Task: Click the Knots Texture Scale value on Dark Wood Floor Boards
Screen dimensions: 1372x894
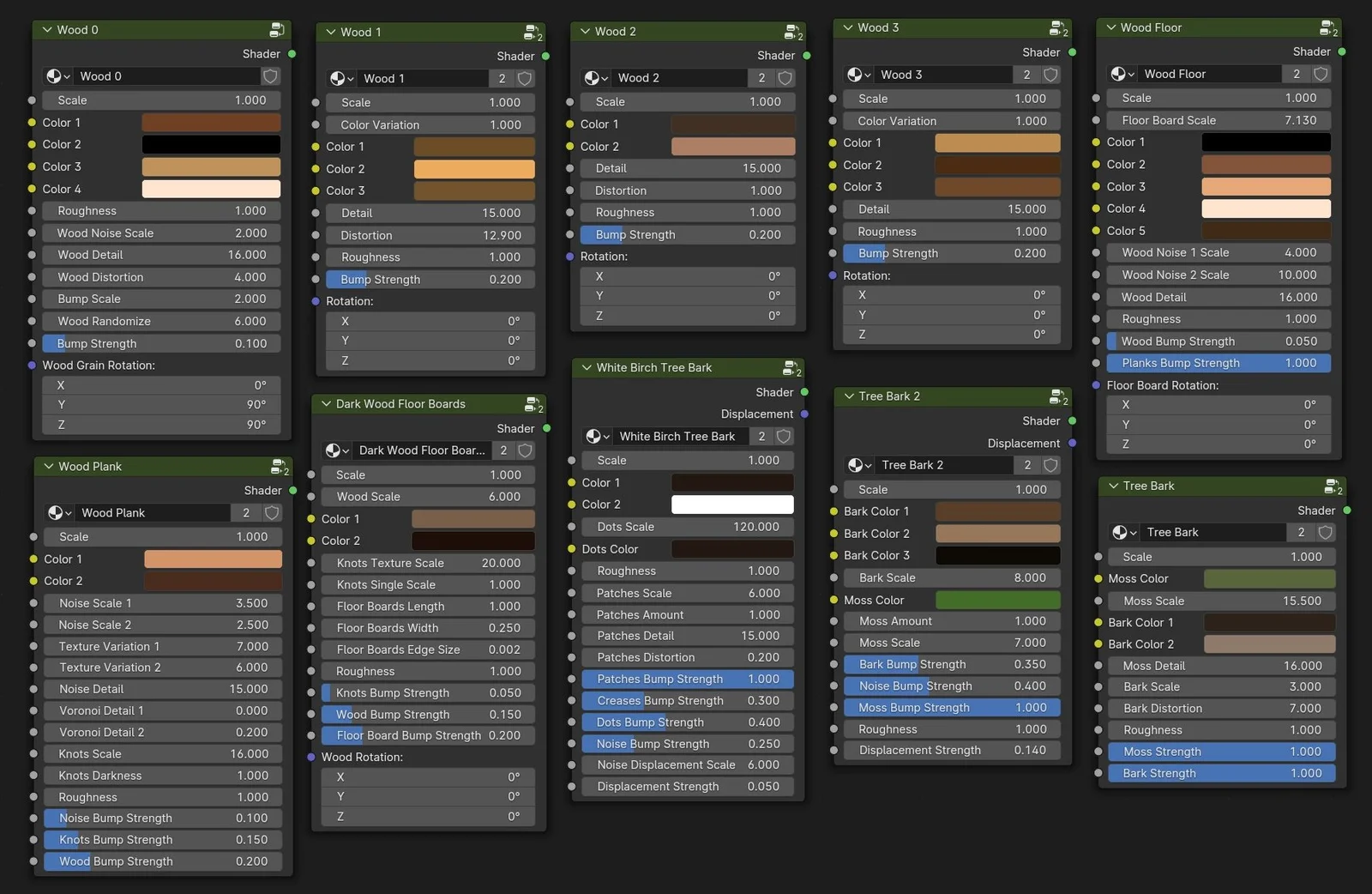Action: pyautogui.click(x=426, y=563)
